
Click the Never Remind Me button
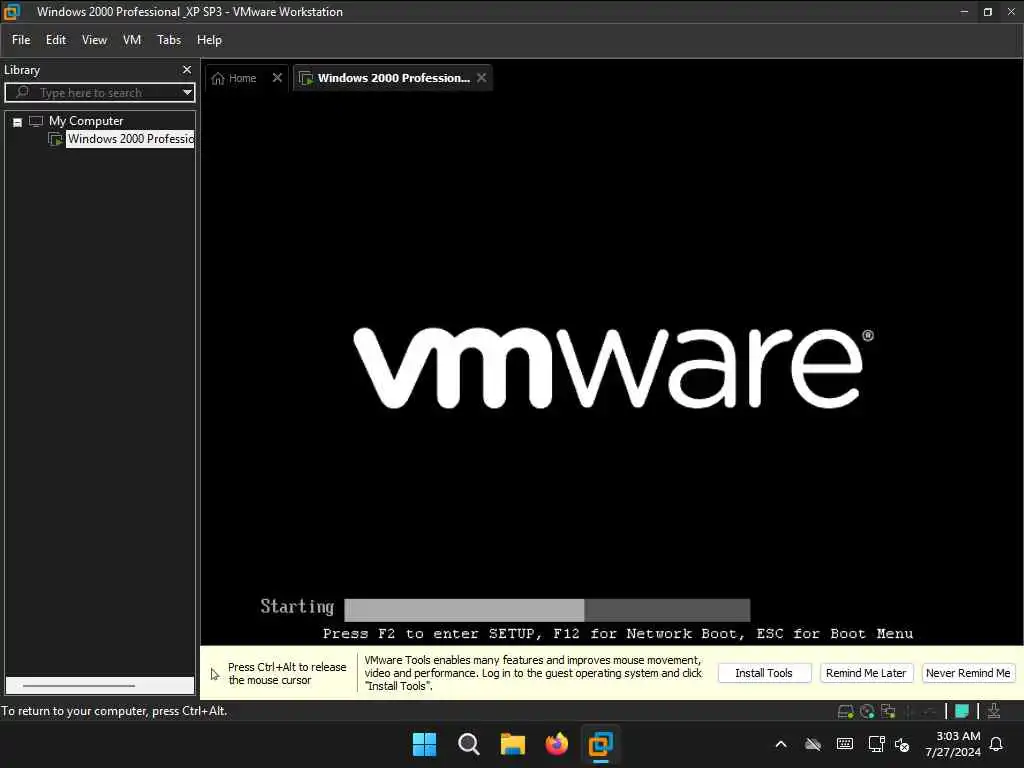pos(968,673)
